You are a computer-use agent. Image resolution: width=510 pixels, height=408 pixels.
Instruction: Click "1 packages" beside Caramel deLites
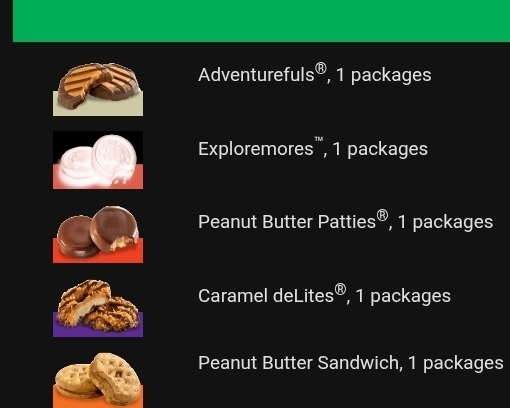403,297
